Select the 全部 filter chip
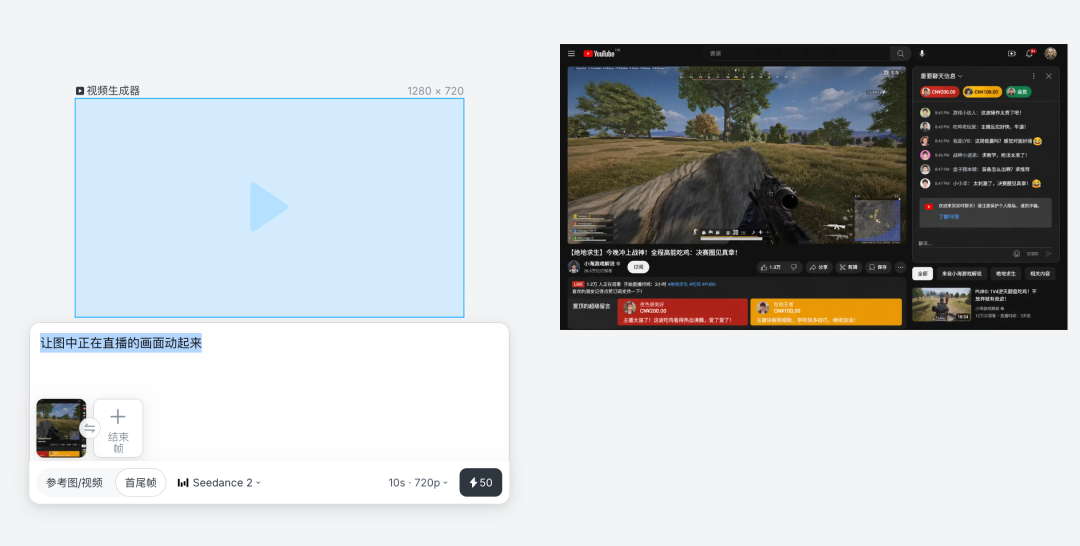This screenshot has width=1080, height=546. point(922,273)
